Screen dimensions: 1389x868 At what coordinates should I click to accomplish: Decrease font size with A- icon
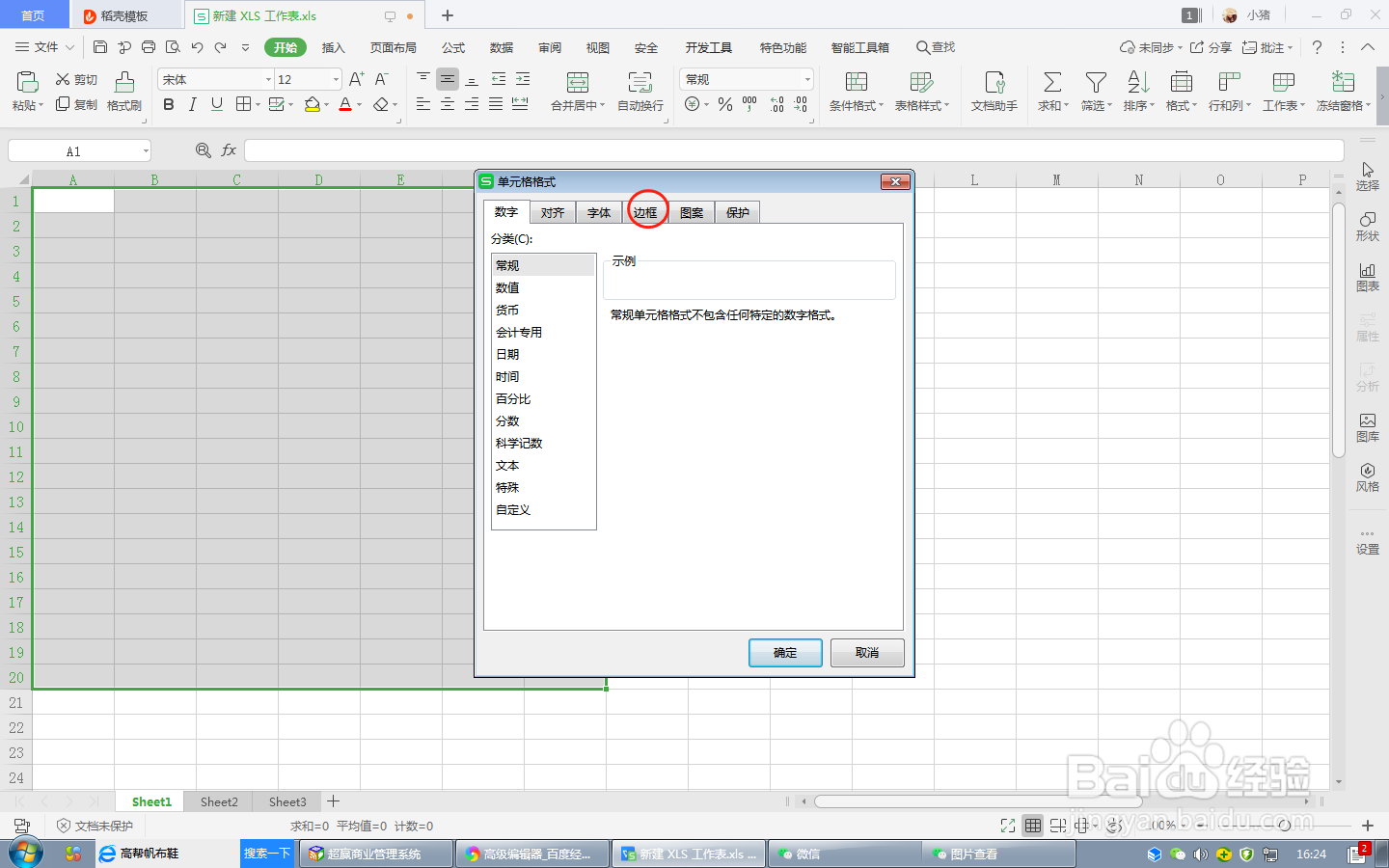(381, 79)
